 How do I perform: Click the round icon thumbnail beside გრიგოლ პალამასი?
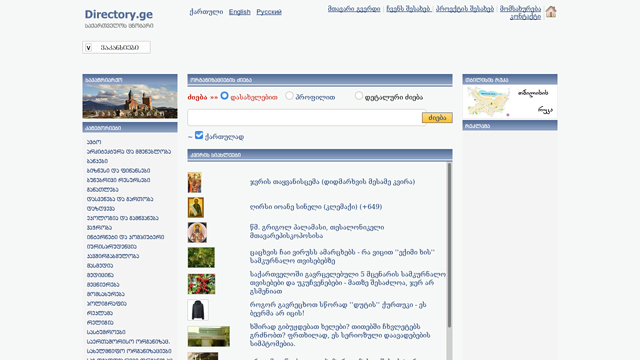point(197,232)
